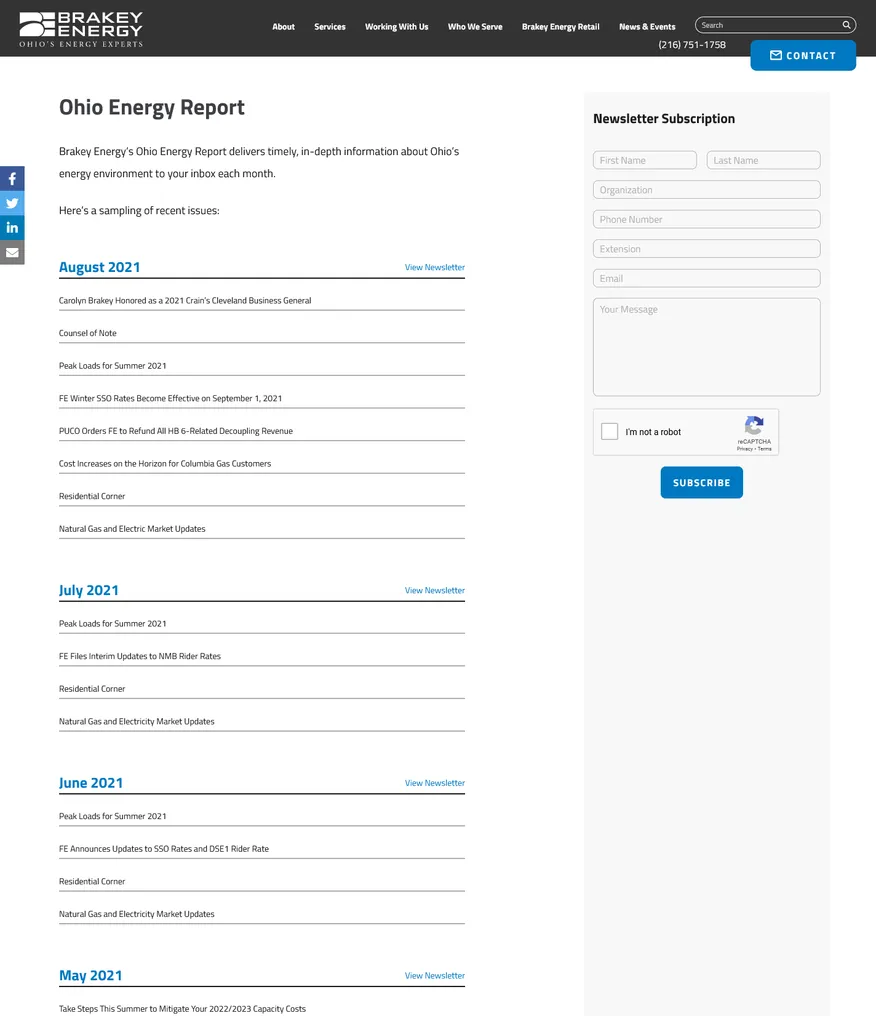Click the Facebook share icon
Viewport: 876px width, 1016px height.
coord(12,179)
